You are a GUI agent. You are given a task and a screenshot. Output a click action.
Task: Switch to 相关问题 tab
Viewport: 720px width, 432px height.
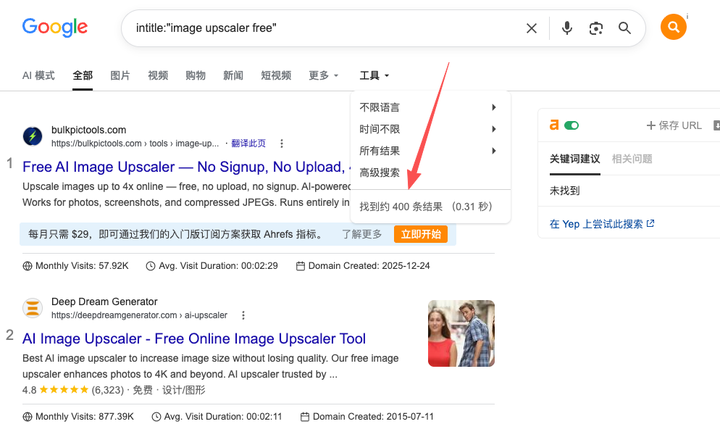pyautogui.click(x=632, y=159)
